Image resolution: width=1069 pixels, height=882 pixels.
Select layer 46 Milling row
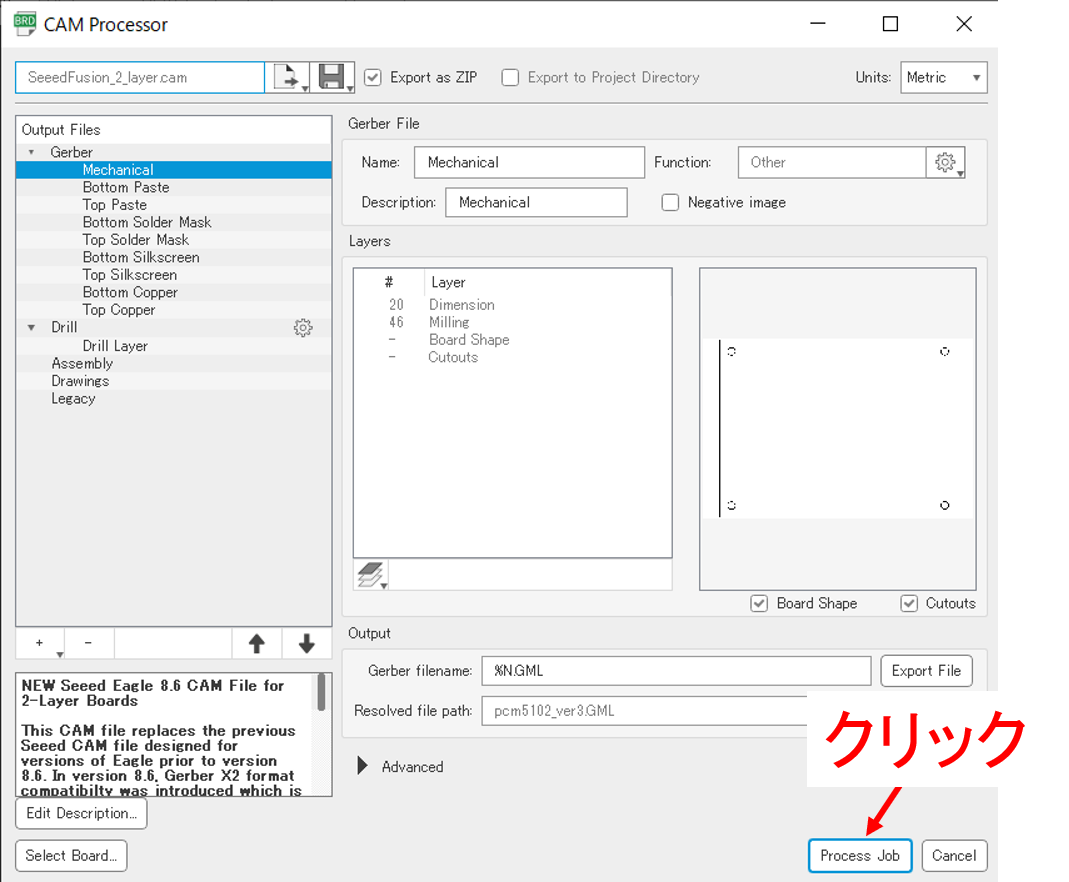pos(513,322)
